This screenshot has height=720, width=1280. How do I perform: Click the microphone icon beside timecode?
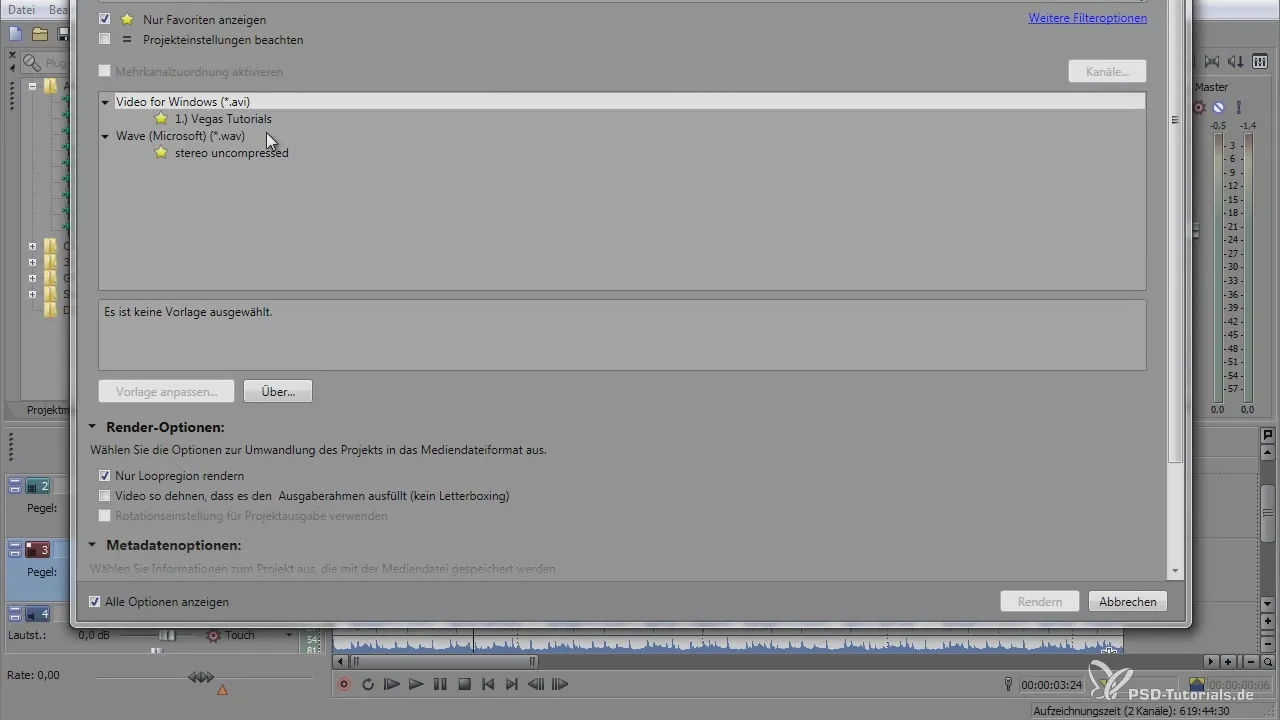pos(1008,685)
